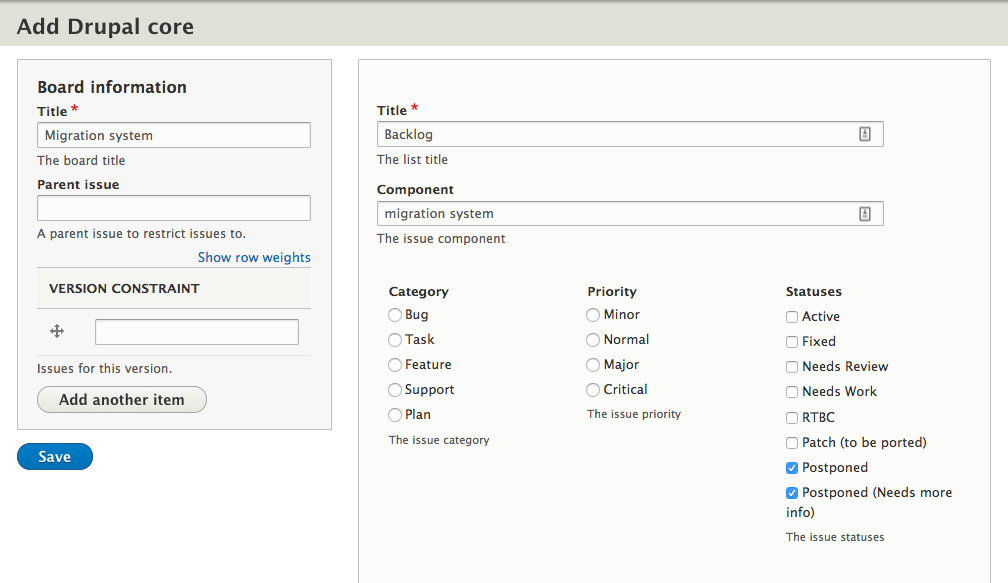Click the text 'The board title'
The width and height of the screenshot is (1008, 583).
tap(81, 161)
